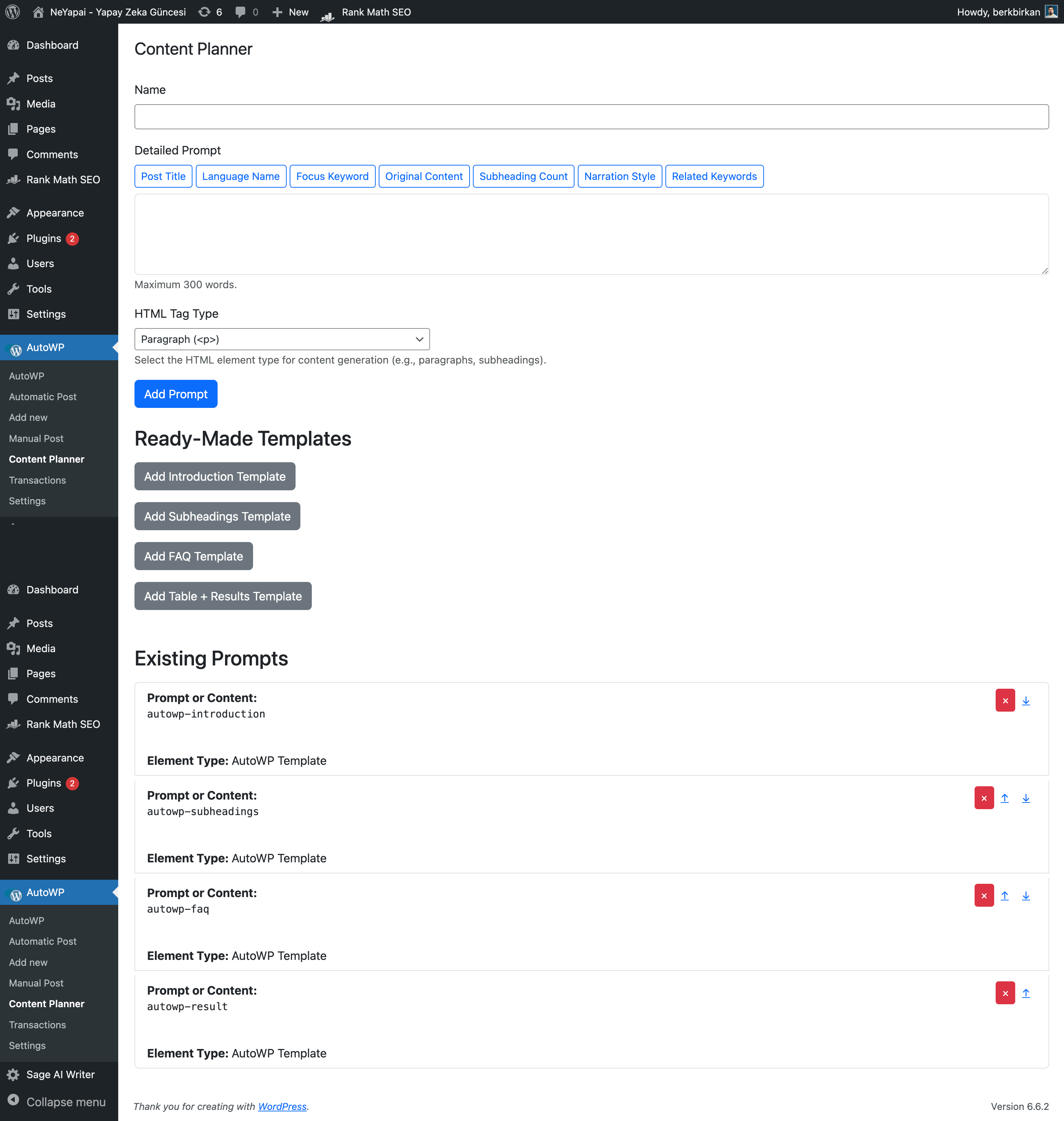Open the Howdy, berkbirkan account menu
1064x1121 pixels.
pyautogui.click(x=1007, y=12)
